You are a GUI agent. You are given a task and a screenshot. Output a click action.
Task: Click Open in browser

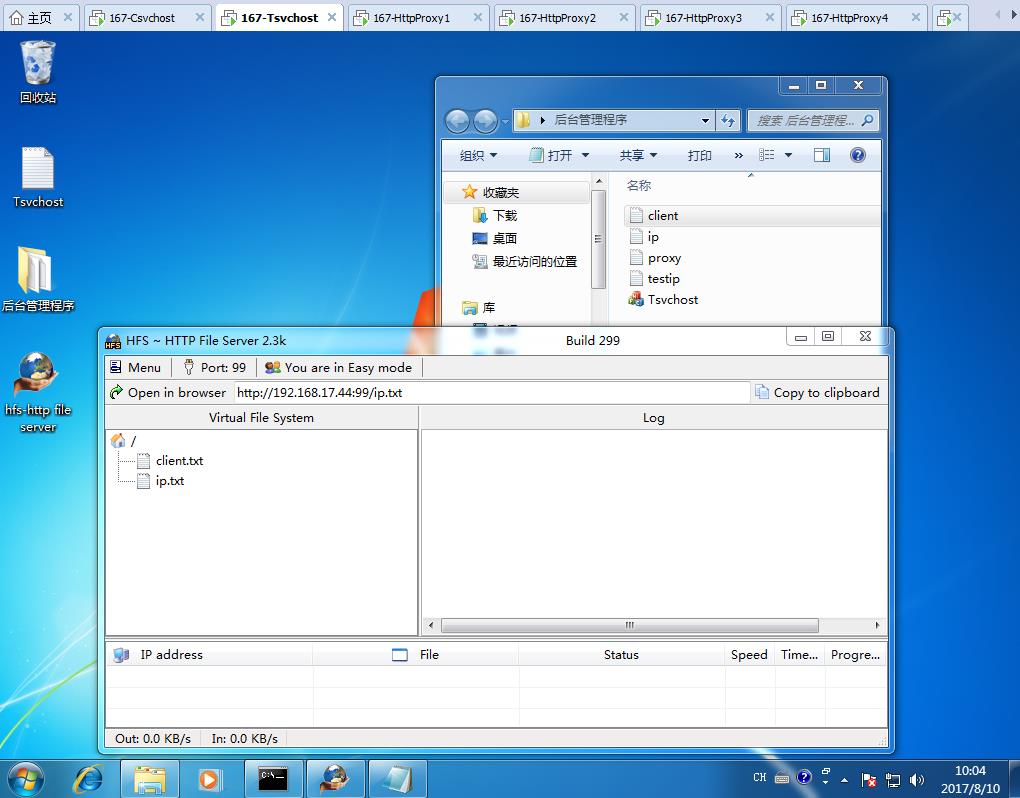point(168,392)
